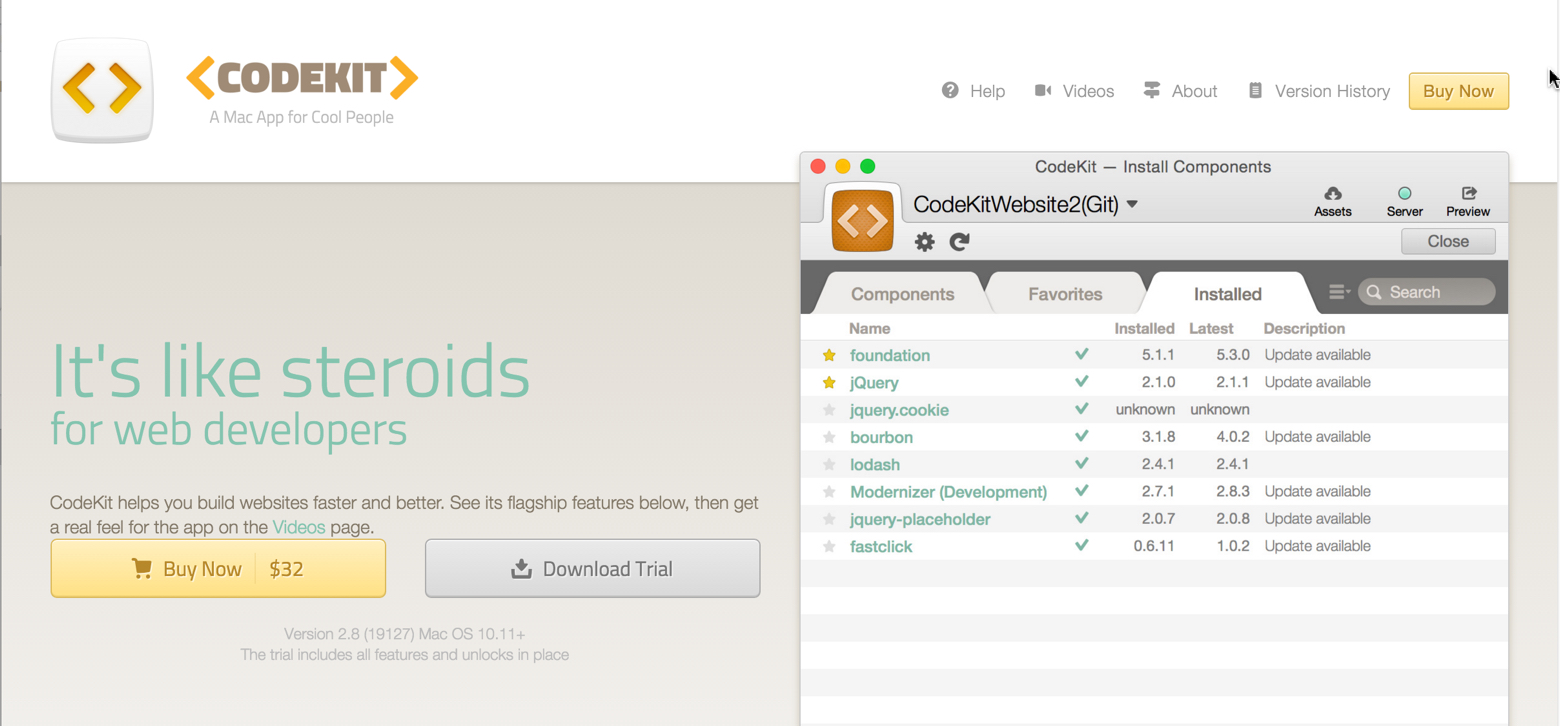The width and height of the screenshot is (1560, 726).
Task: Select the Modernizer (Development) component name
Action: pos(948,492)
